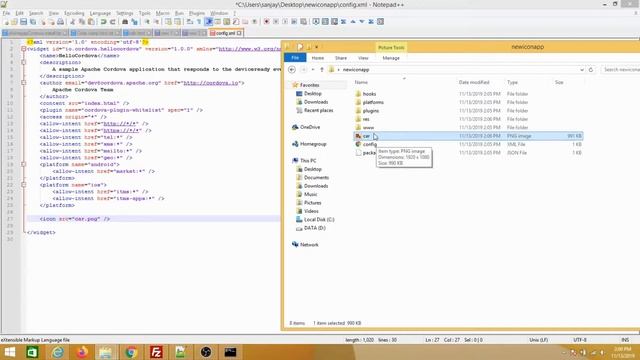Screen dimensions: 640x360
Task: Collapse the description element fold marker
Action: tap(24, 62)
